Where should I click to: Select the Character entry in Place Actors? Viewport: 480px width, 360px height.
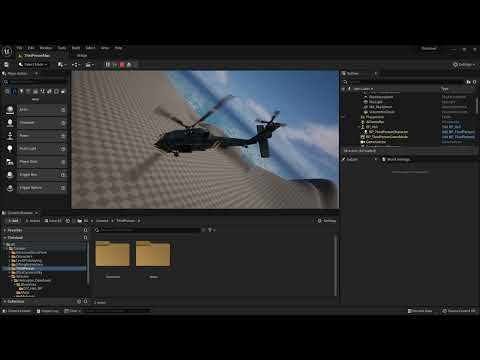35,123
